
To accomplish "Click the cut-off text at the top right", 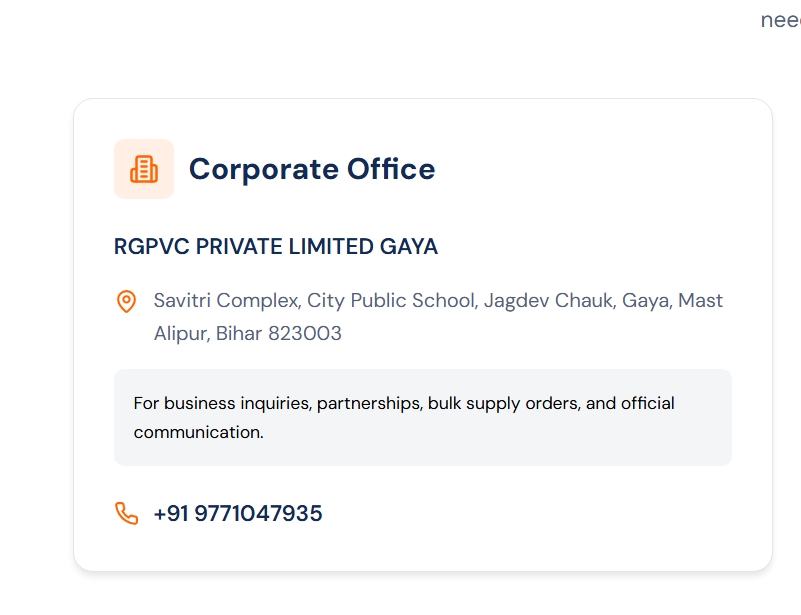I will click(x=780, y=20).
